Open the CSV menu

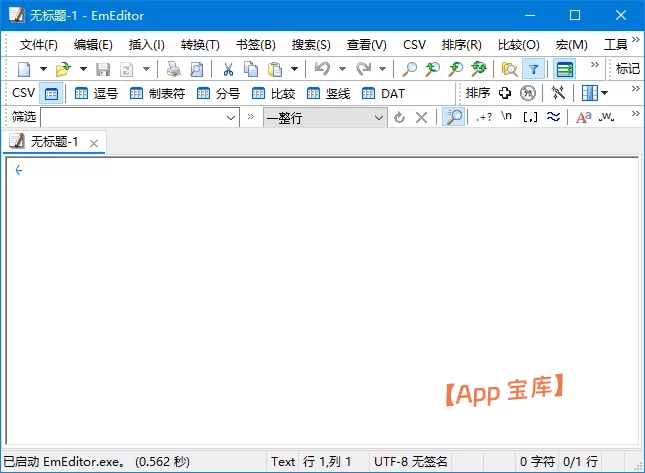pos(414,45)
